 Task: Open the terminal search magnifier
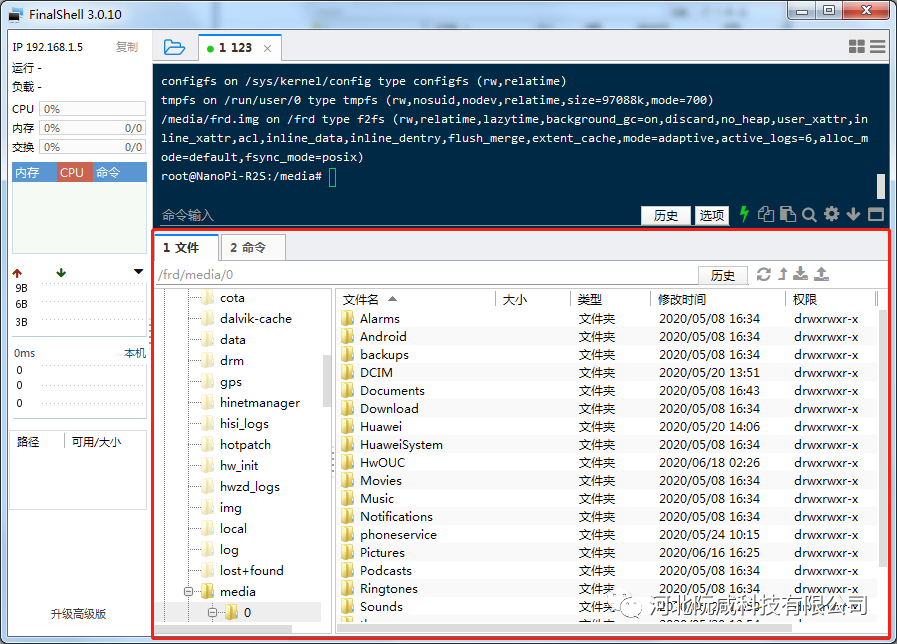tap(809, 214)
